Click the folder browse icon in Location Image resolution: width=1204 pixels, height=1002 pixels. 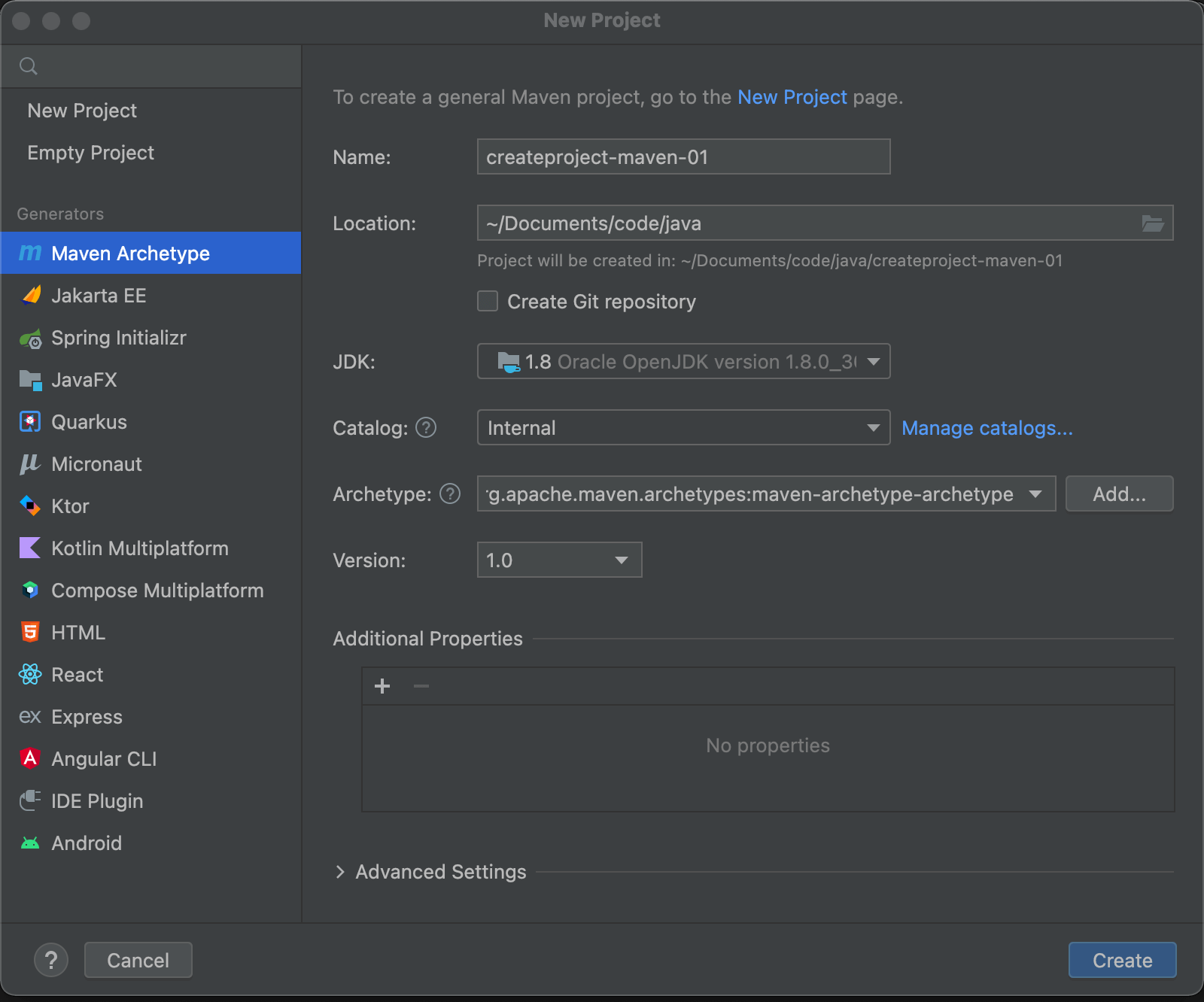point(1152,223)
